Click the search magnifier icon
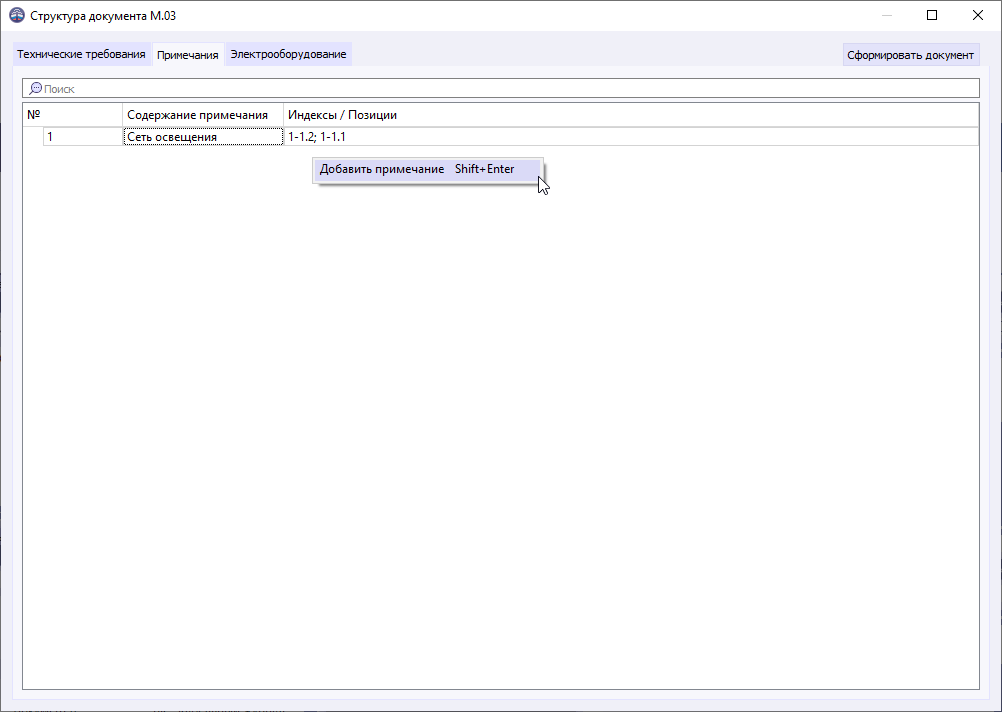Screen dimensions: 1002x712 coord(32,88)
